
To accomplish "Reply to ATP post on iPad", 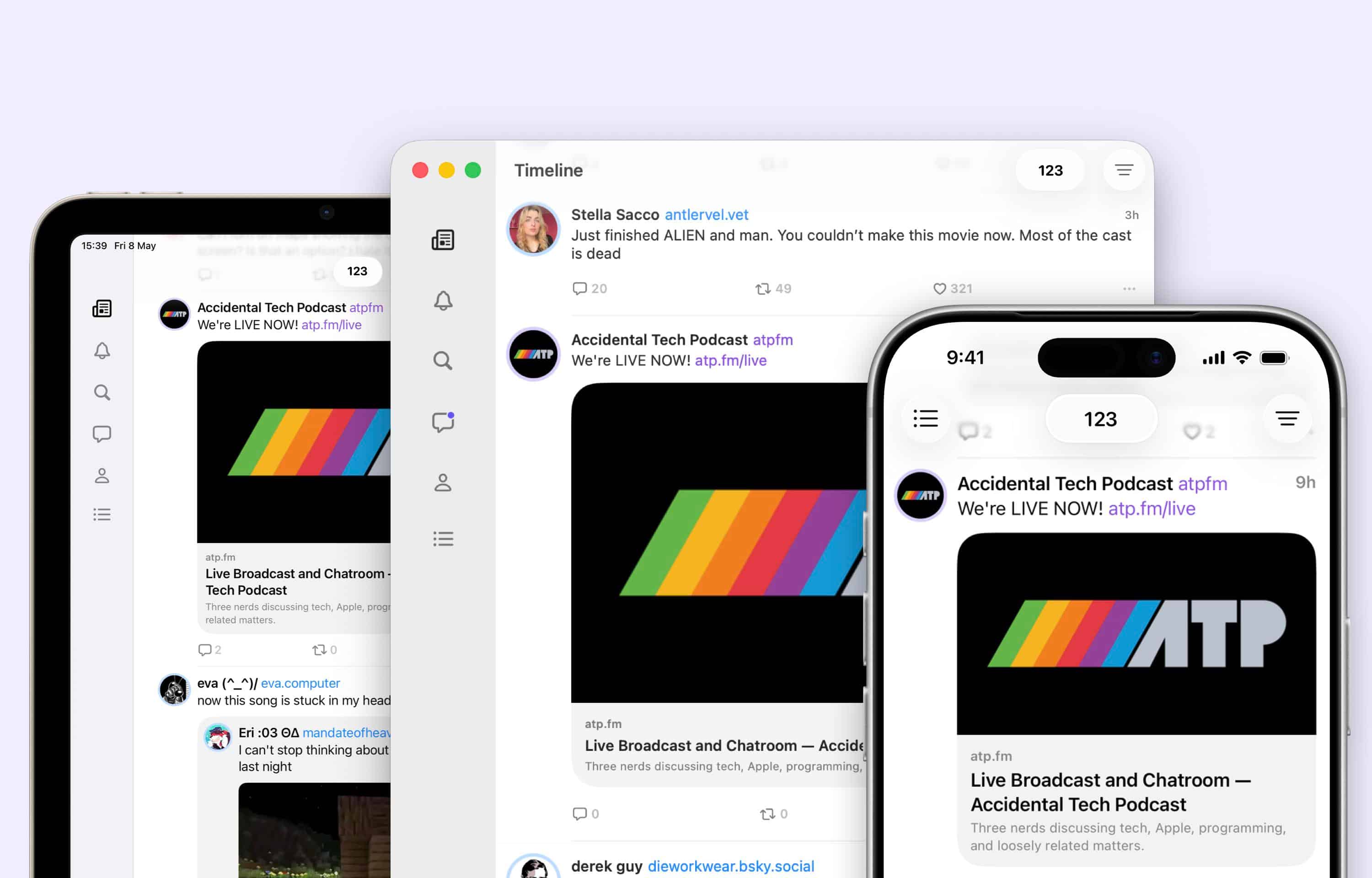I will [209, 649].
